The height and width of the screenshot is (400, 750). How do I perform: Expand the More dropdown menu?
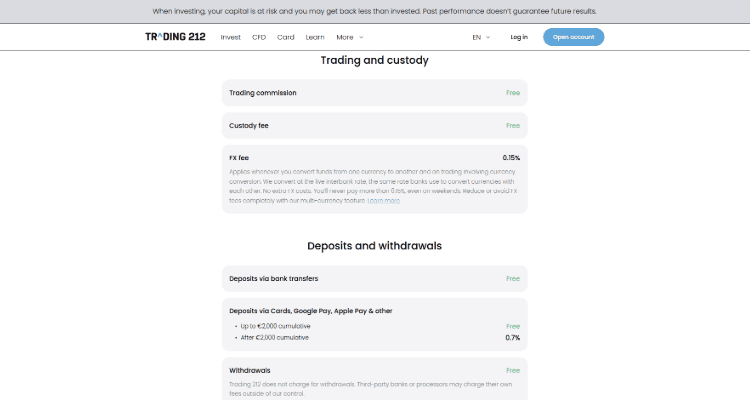point(350,37)
